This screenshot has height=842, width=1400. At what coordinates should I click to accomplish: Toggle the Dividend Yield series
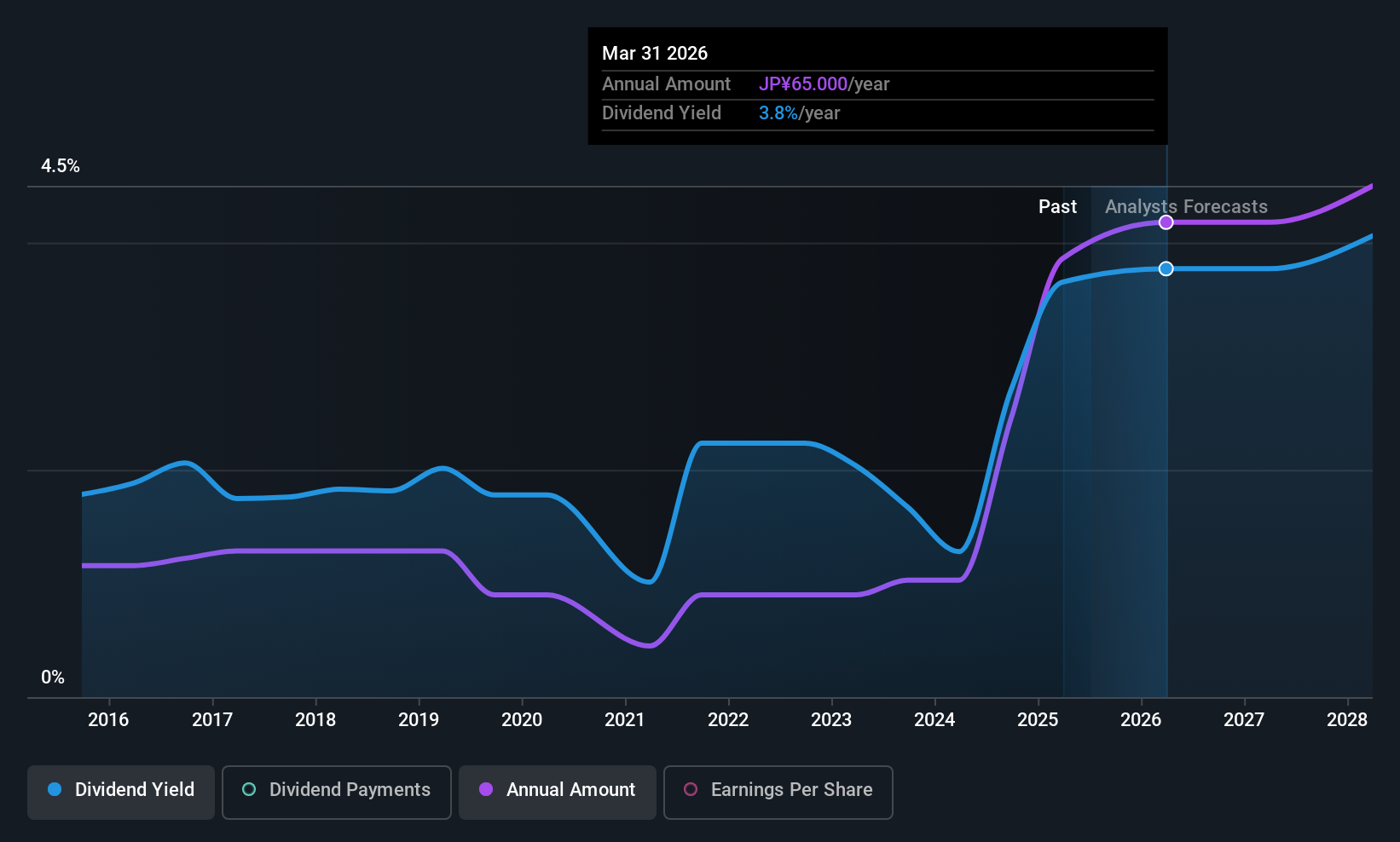[x=121, y=793]
